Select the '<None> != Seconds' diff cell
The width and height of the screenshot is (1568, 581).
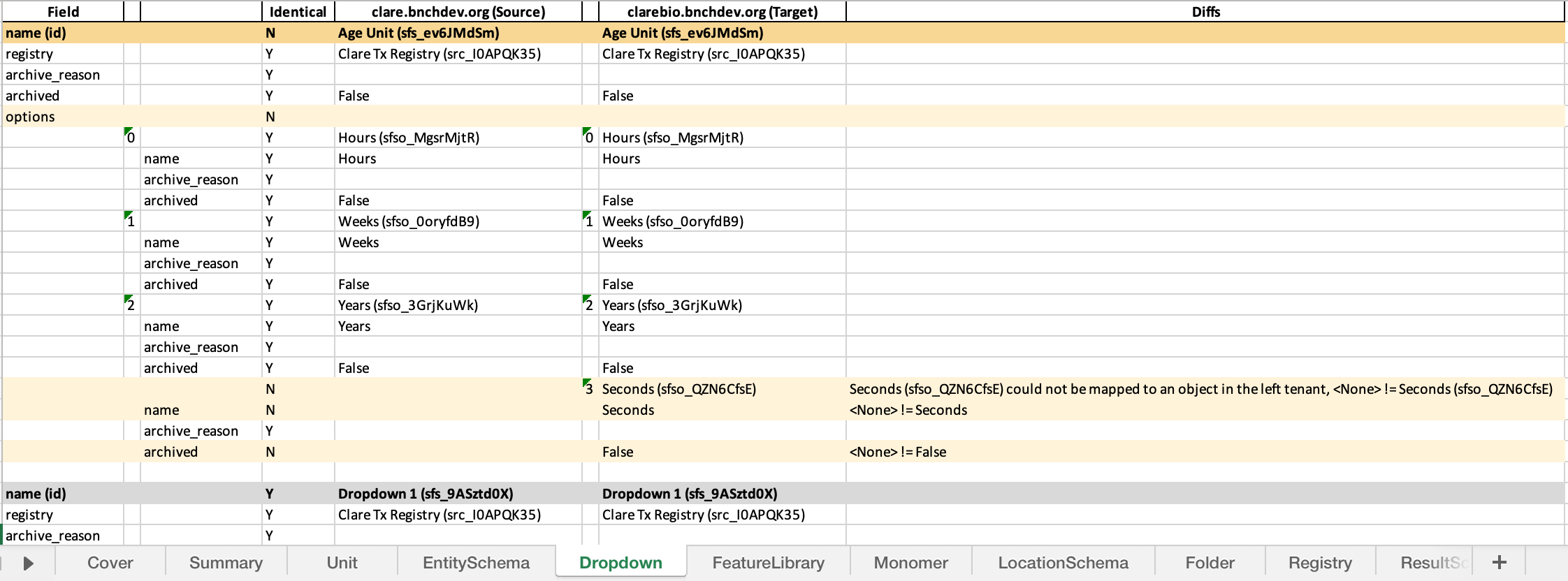coord(1206,410)
